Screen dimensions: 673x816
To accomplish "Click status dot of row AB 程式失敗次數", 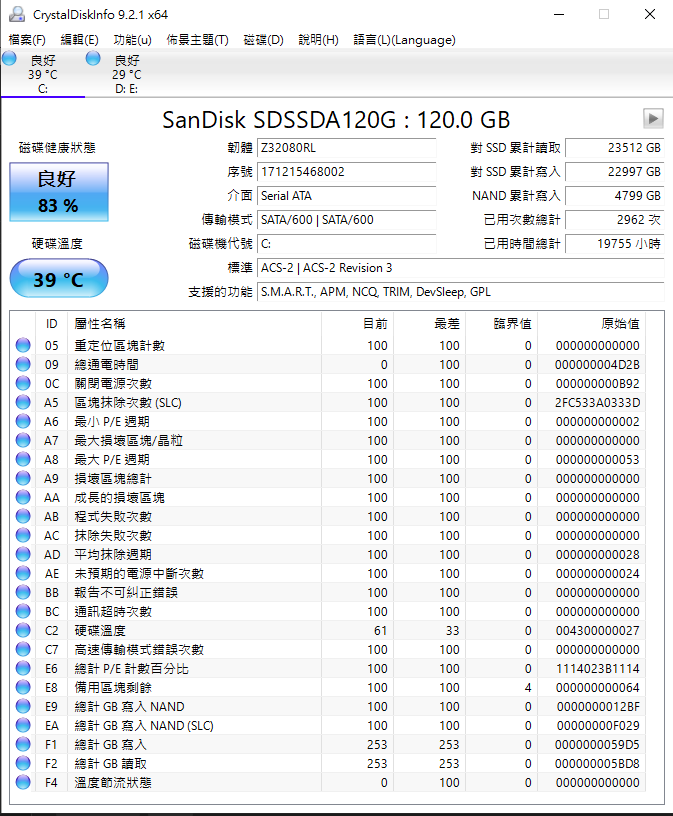I will 23,516.
